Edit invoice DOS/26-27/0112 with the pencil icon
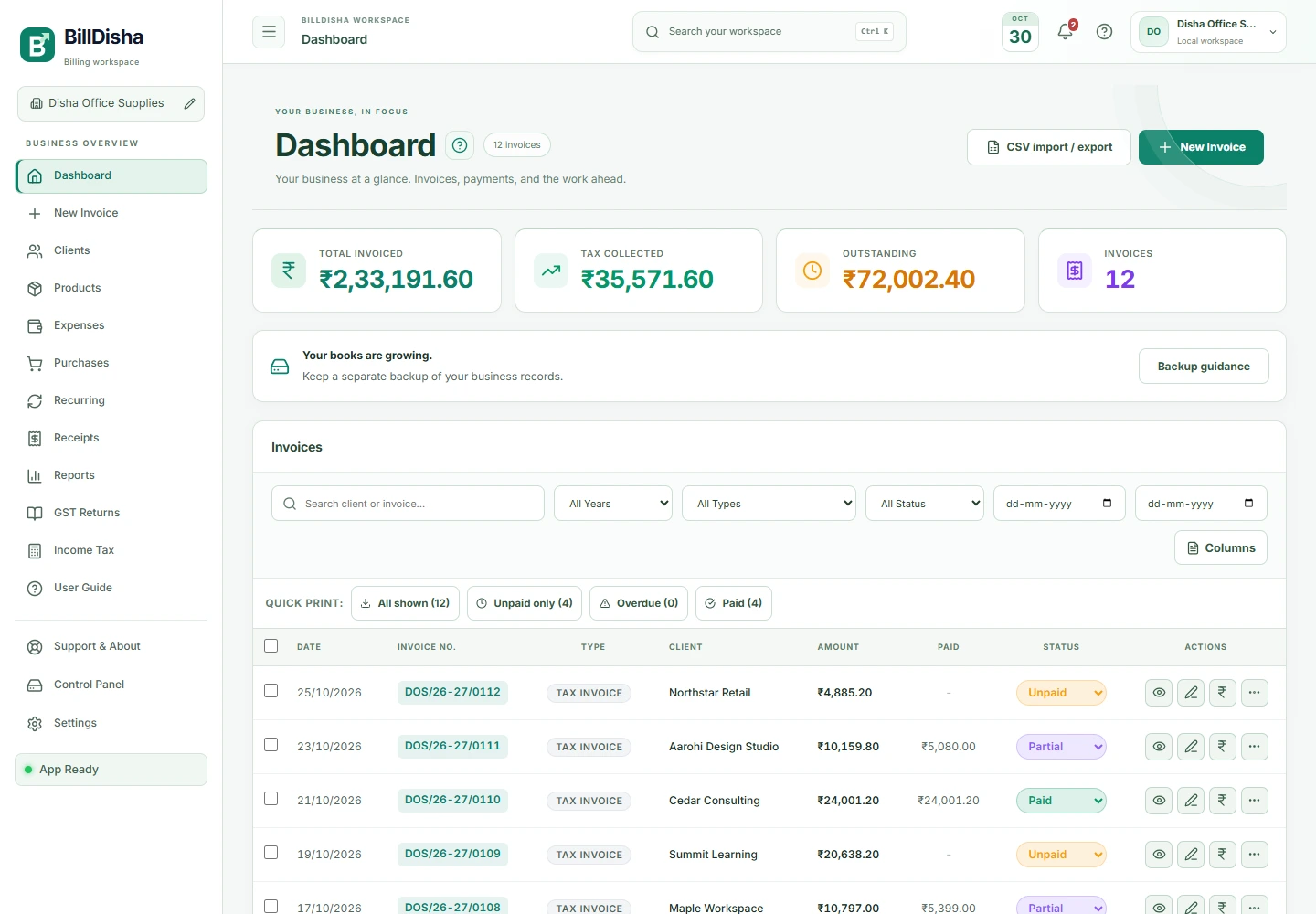1316x914 pixels. (x=1191, y=693)
